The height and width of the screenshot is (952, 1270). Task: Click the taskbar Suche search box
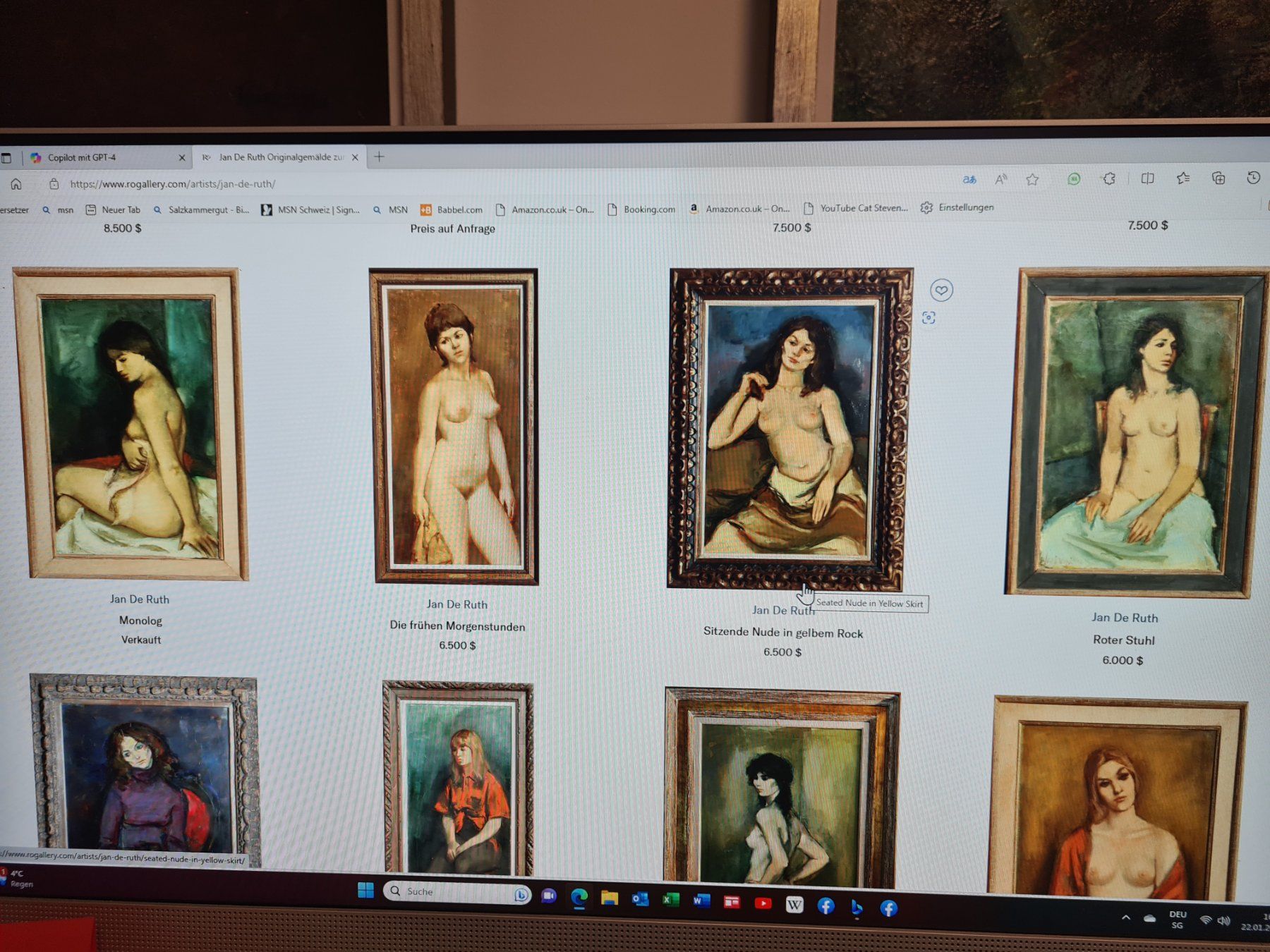click(456, 892)
